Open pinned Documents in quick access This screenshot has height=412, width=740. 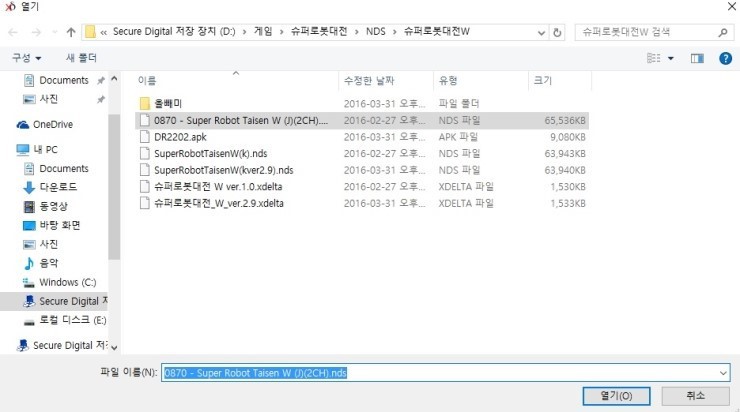pos(64,80)
